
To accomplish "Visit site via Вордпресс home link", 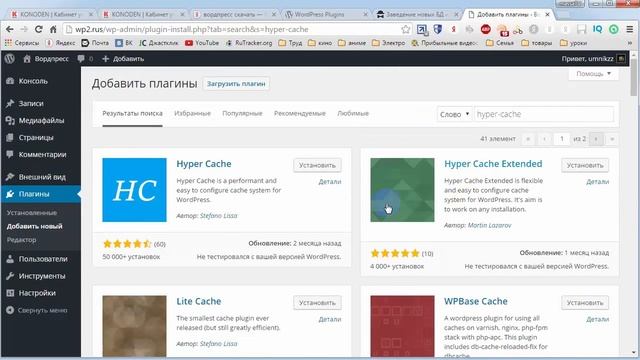I will tap(46, 59).
